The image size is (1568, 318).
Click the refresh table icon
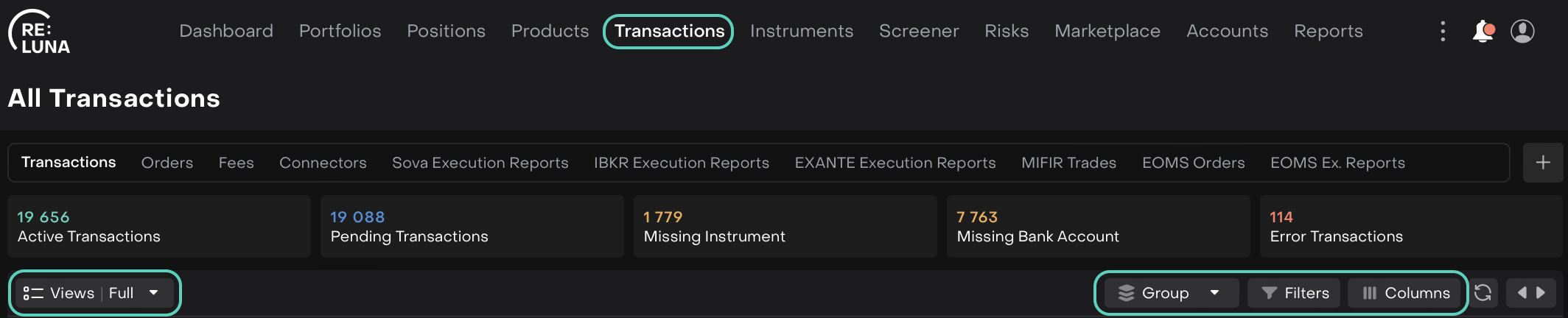click(x=1483, y=293)
